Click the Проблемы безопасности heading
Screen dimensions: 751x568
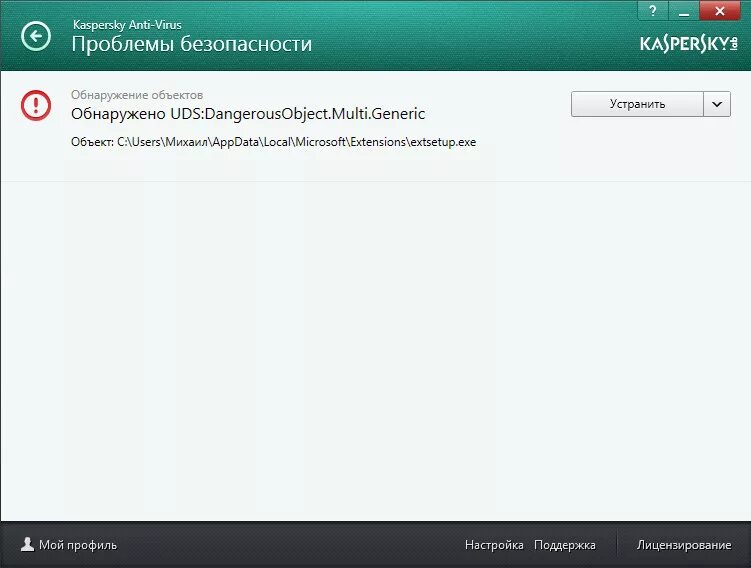click(x=192, y=44)
